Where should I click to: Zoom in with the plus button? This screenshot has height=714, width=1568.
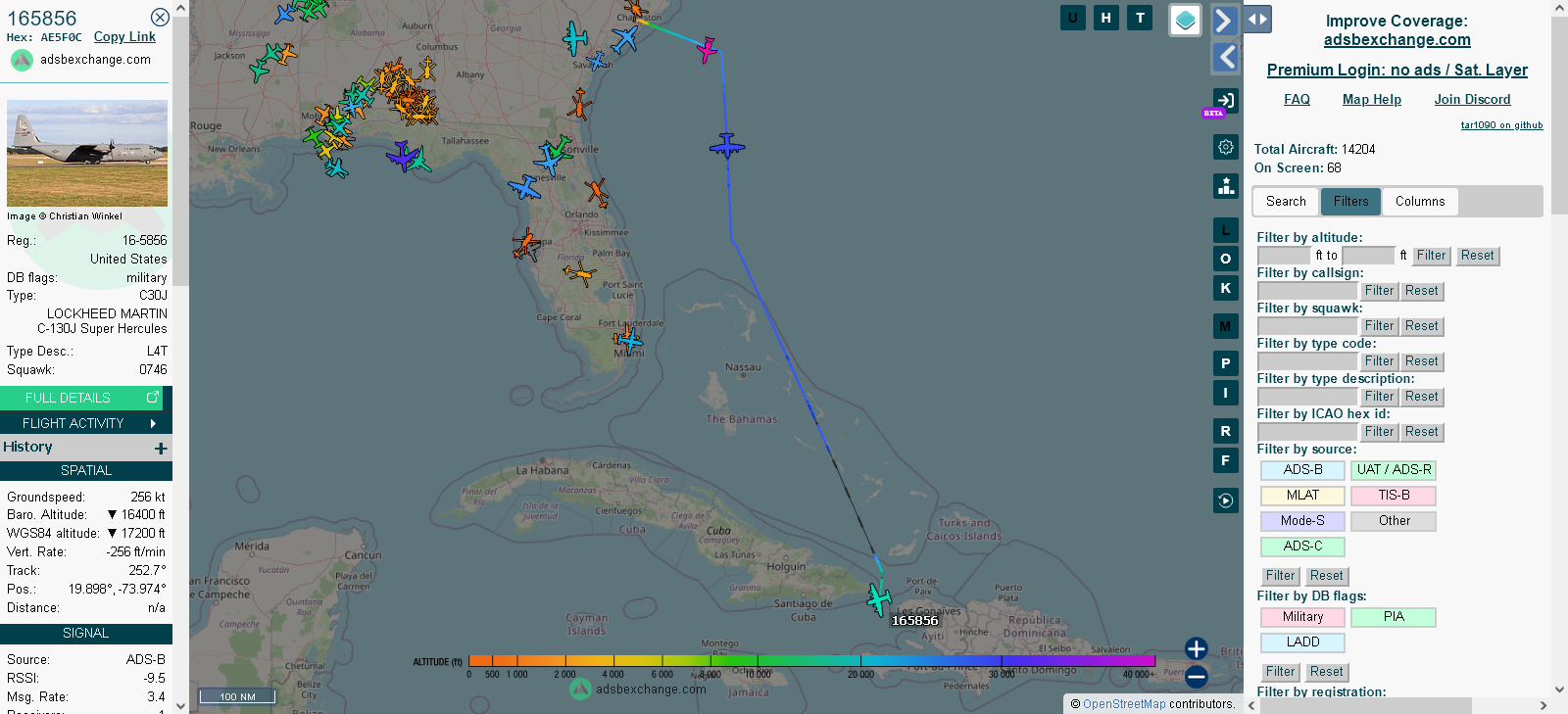coord(1196,648)
